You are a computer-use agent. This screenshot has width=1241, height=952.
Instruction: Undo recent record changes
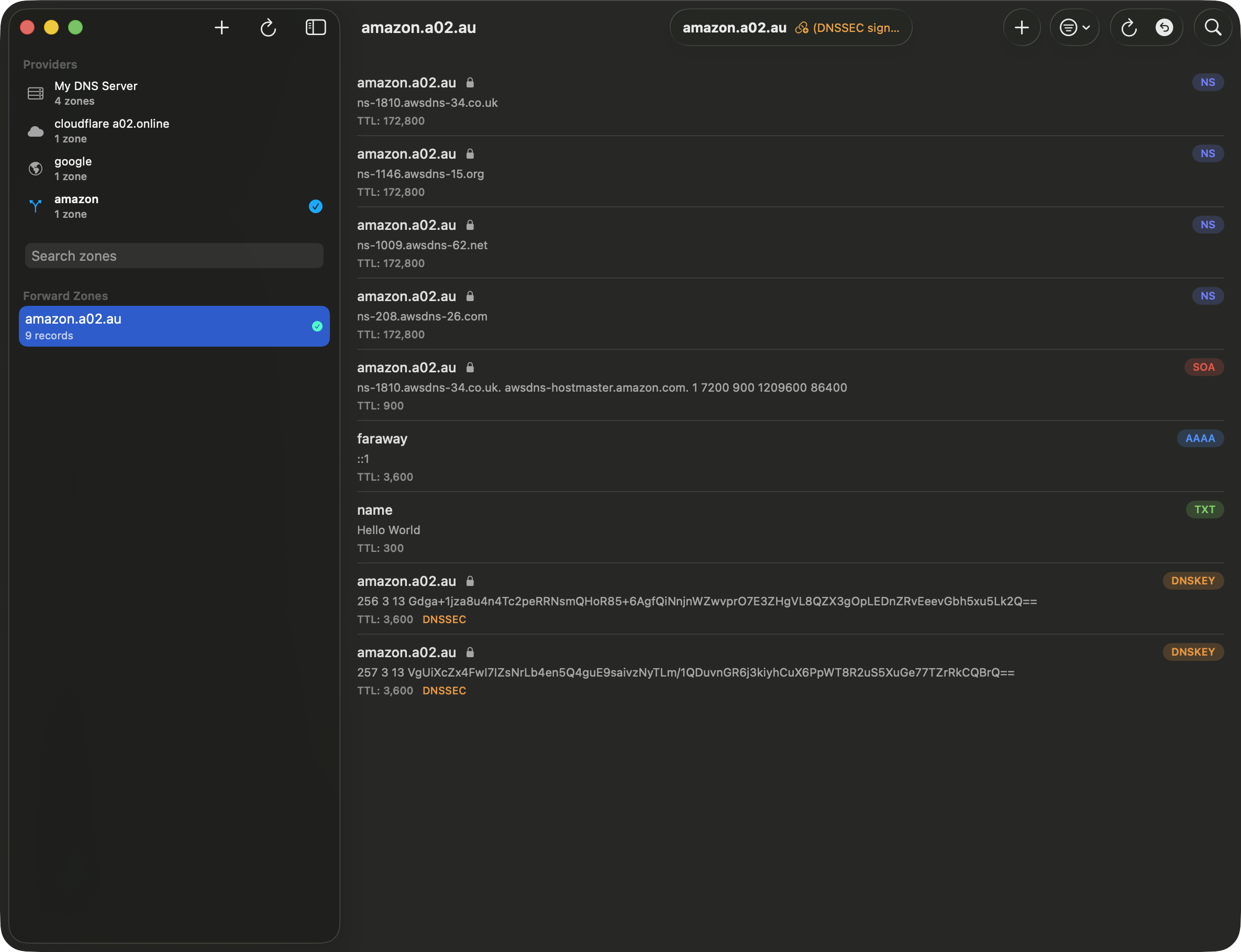point(1165,27)
